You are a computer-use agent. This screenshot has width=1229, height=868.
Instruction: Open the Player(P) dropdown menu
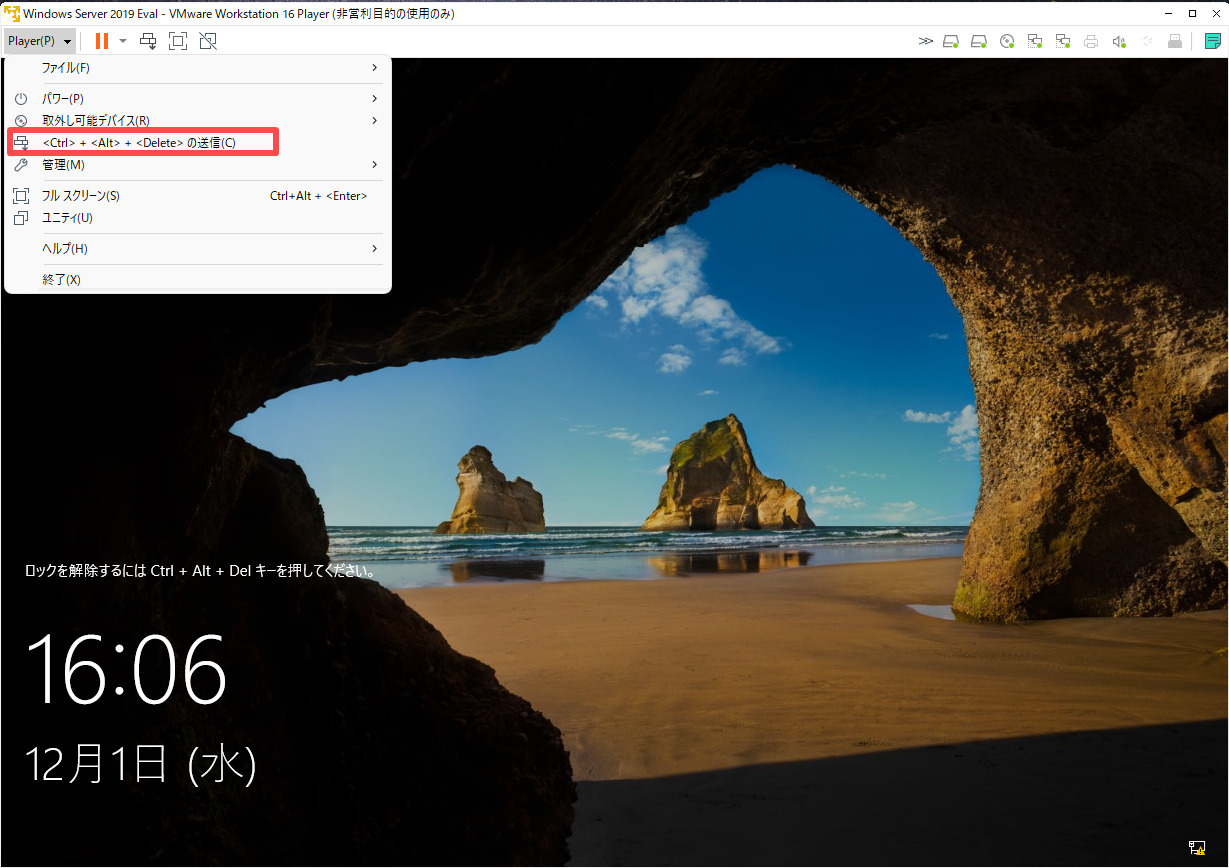point(38,40)
